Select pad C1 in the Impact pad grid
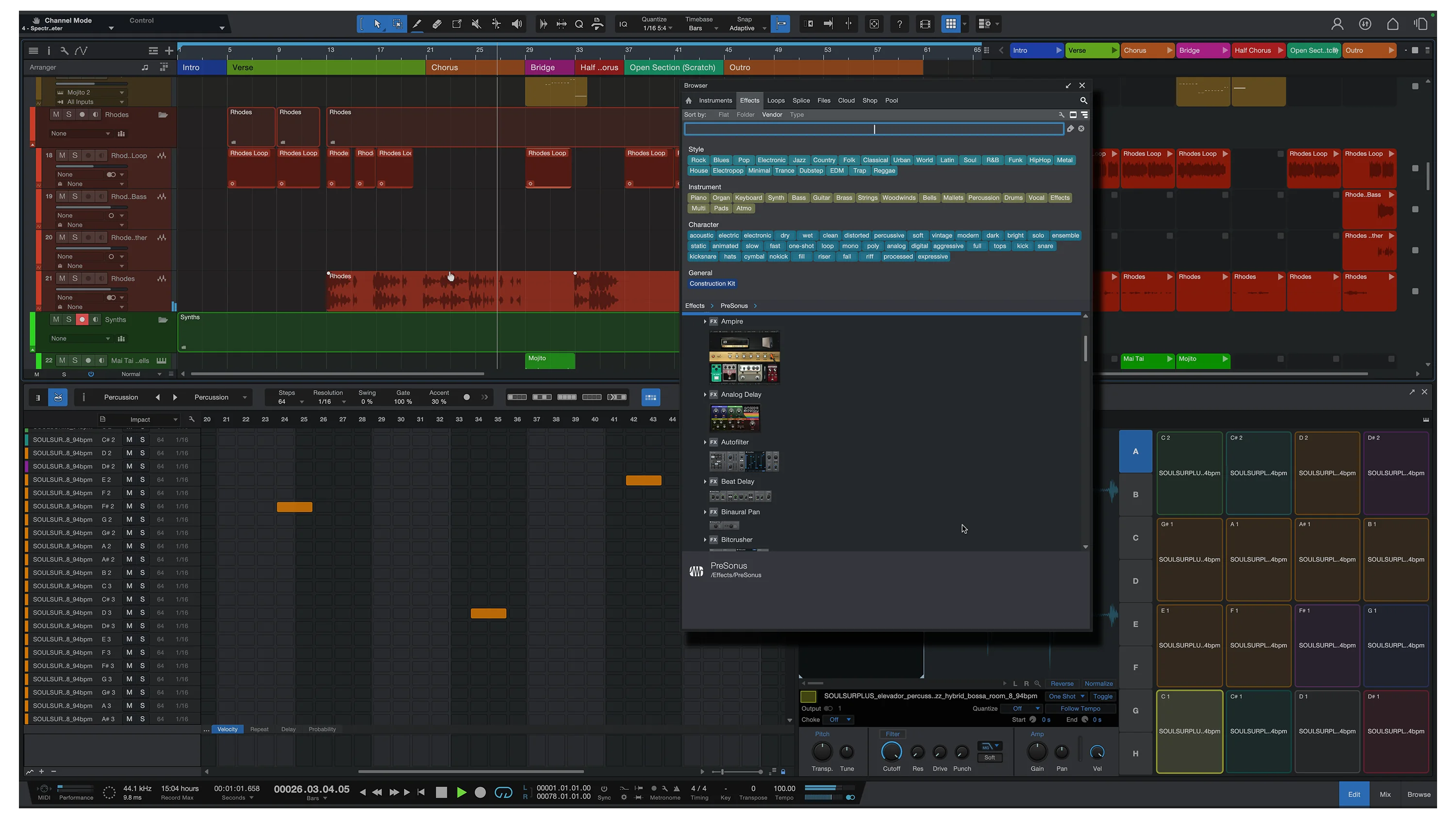Image resolution: width=1456 pixels, height=819 pixels. pos(1190,731)
